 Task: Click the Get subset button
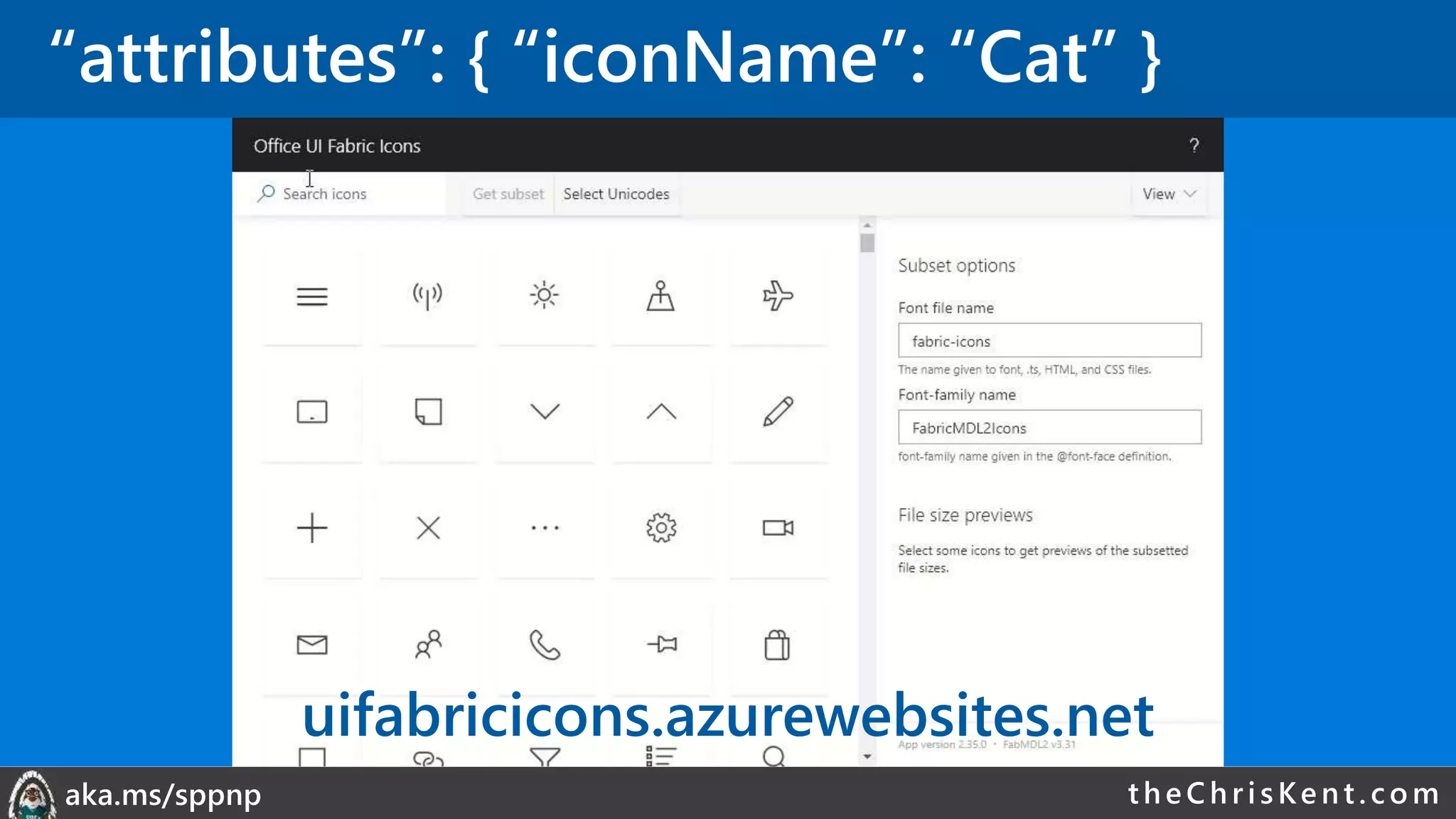508,194
